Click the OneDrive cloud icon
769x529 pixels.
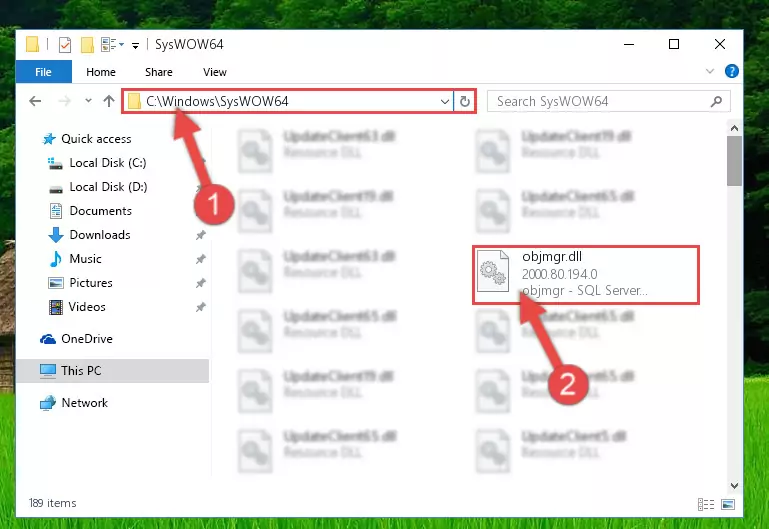point(48,339)
